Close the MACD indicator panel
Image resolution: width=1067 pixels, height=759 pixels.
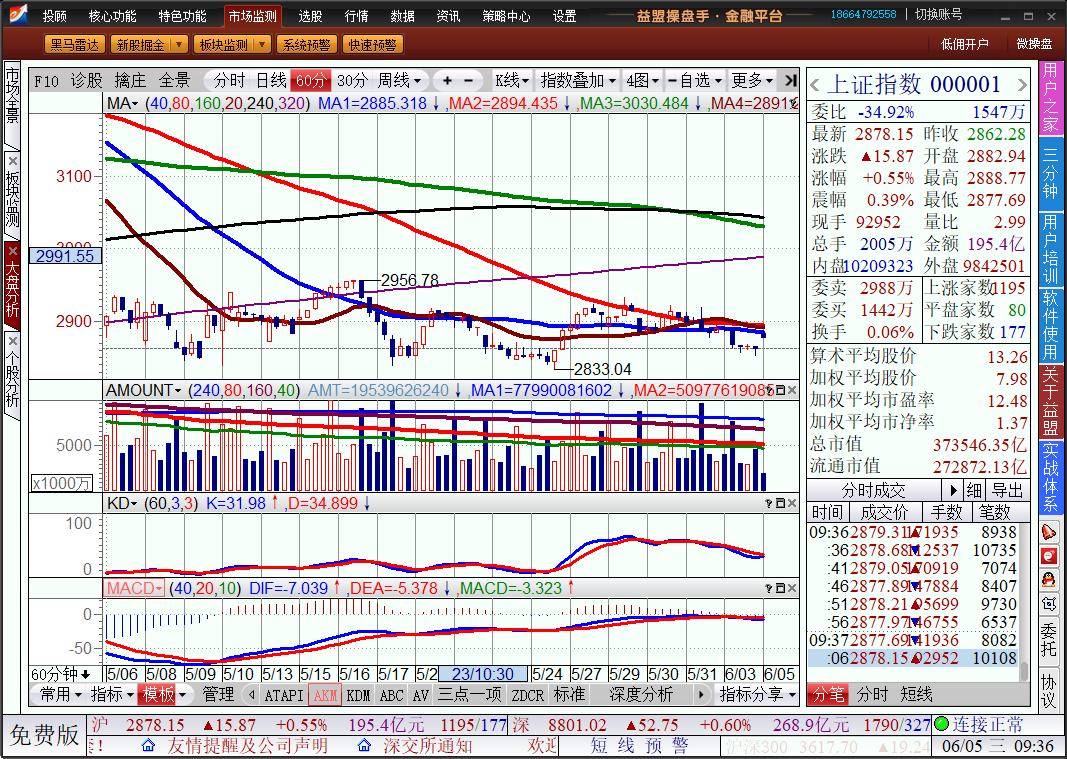792,588
